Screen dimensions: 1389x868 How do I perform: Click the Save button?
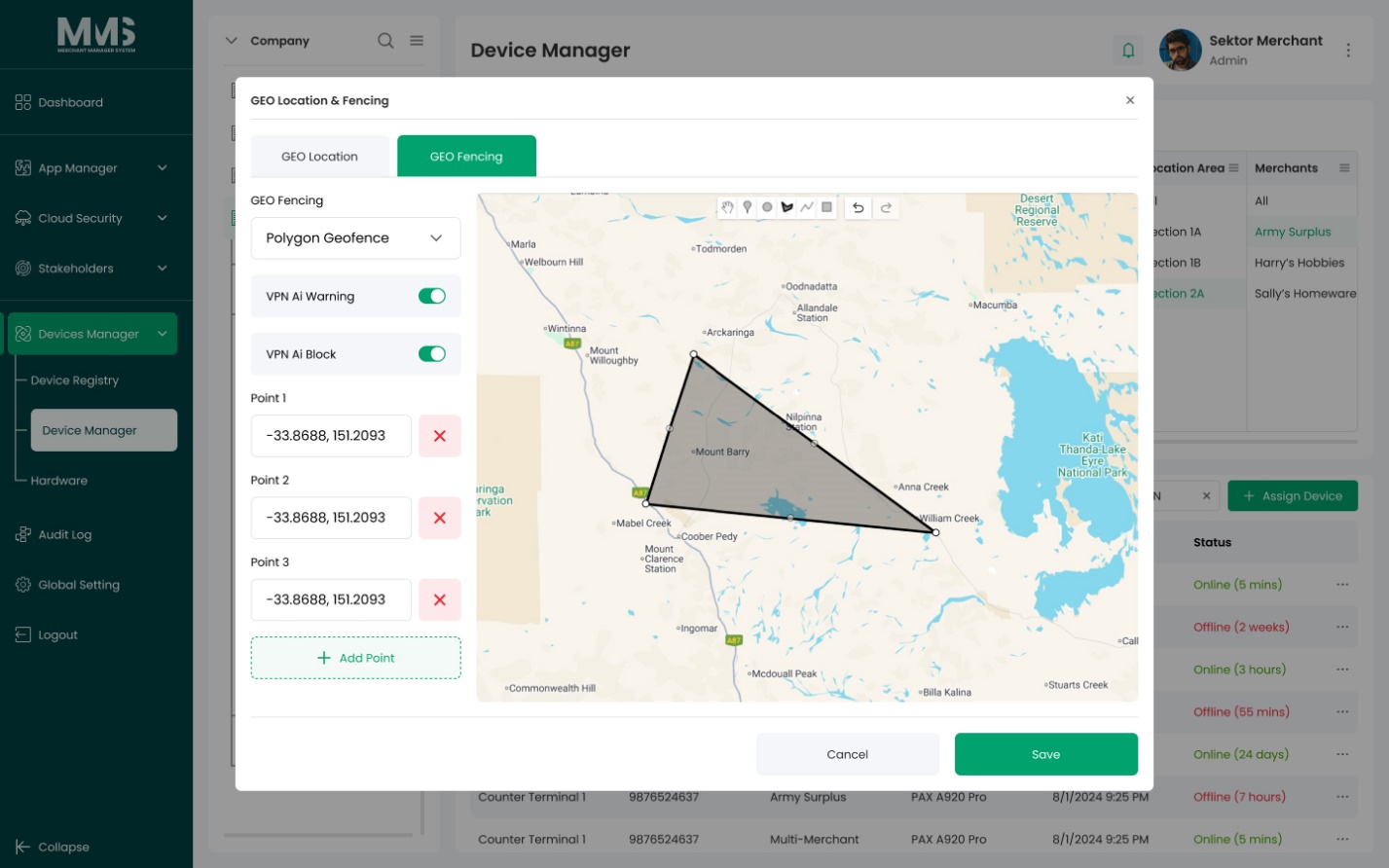(1046, 754)
